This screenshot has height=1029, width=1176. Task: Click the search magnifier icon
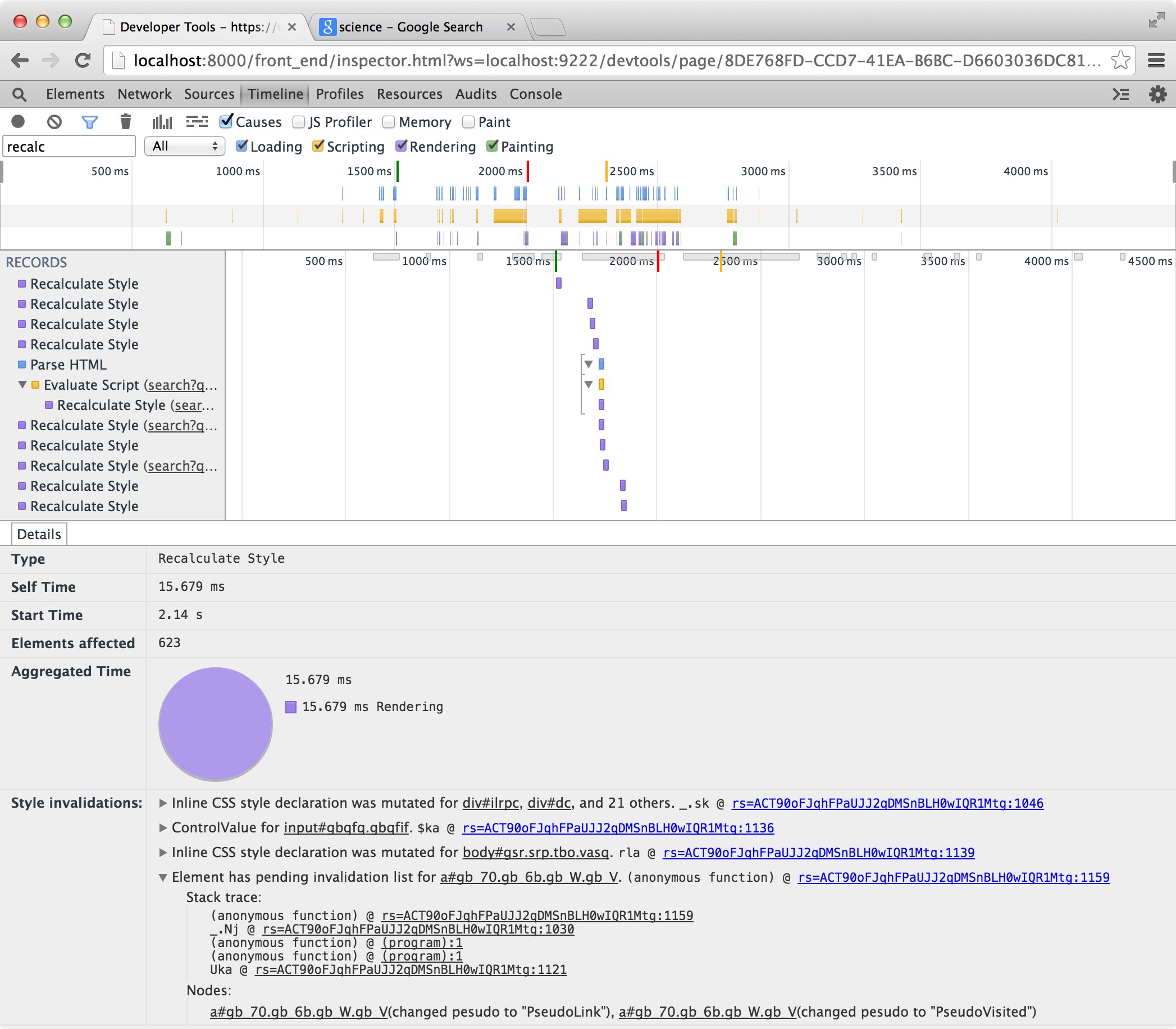pos(19,94)
